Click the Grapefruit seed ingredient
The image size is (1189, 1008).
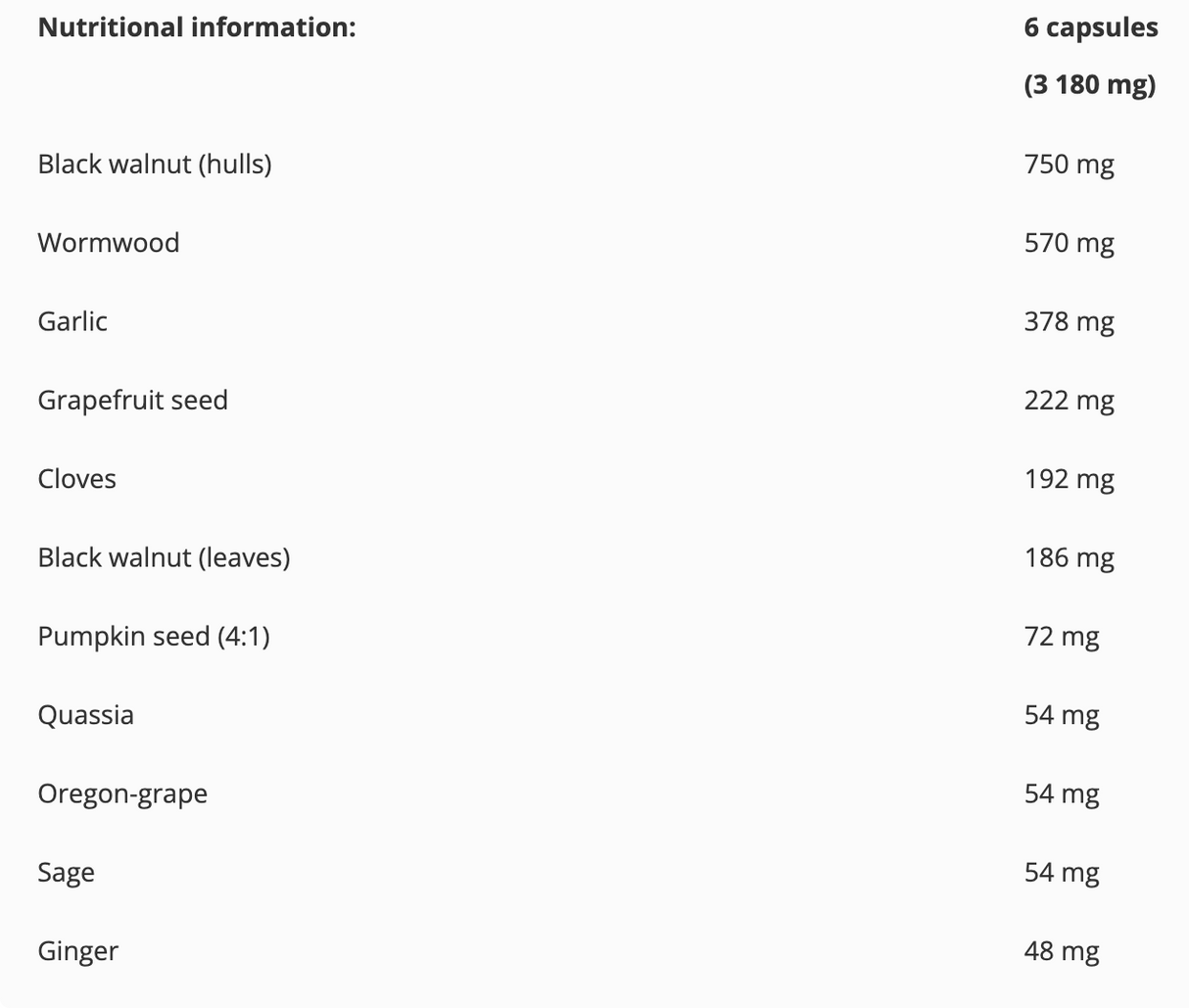pyautogui.click(x=133, y=401)
